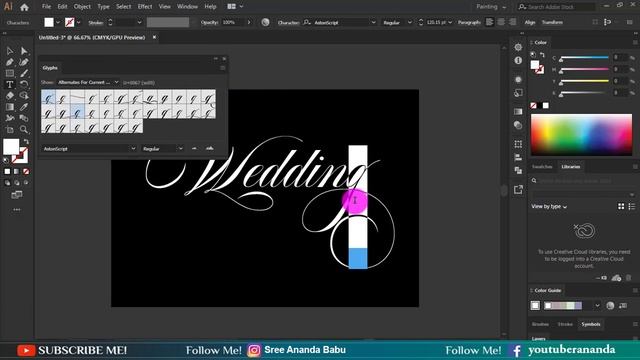640x360 pixels.
Task: Open font family dropdown in control bar
Action: (x=373, y=22)
